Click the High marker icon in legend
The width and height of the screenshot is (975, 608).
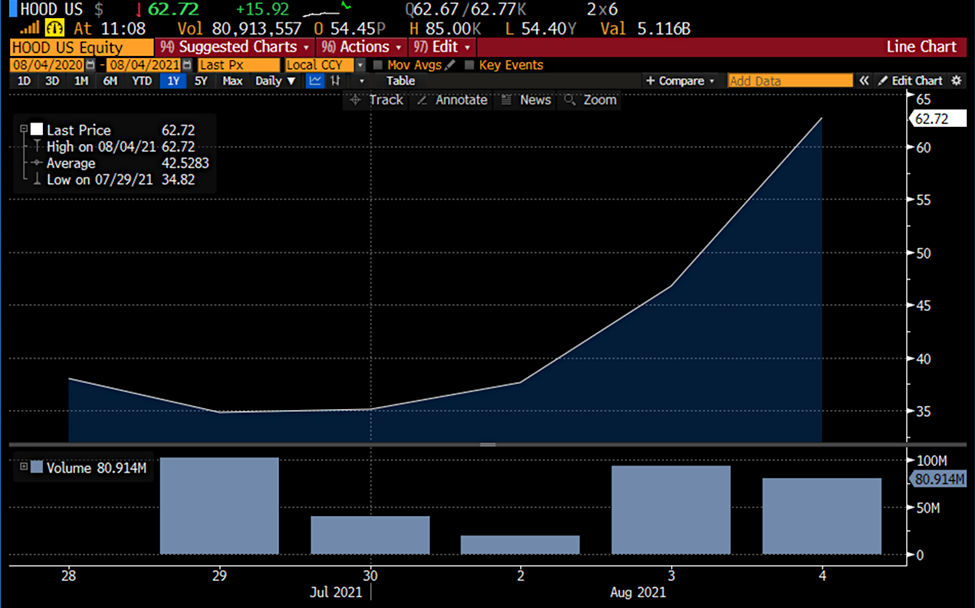click(37, 146)
